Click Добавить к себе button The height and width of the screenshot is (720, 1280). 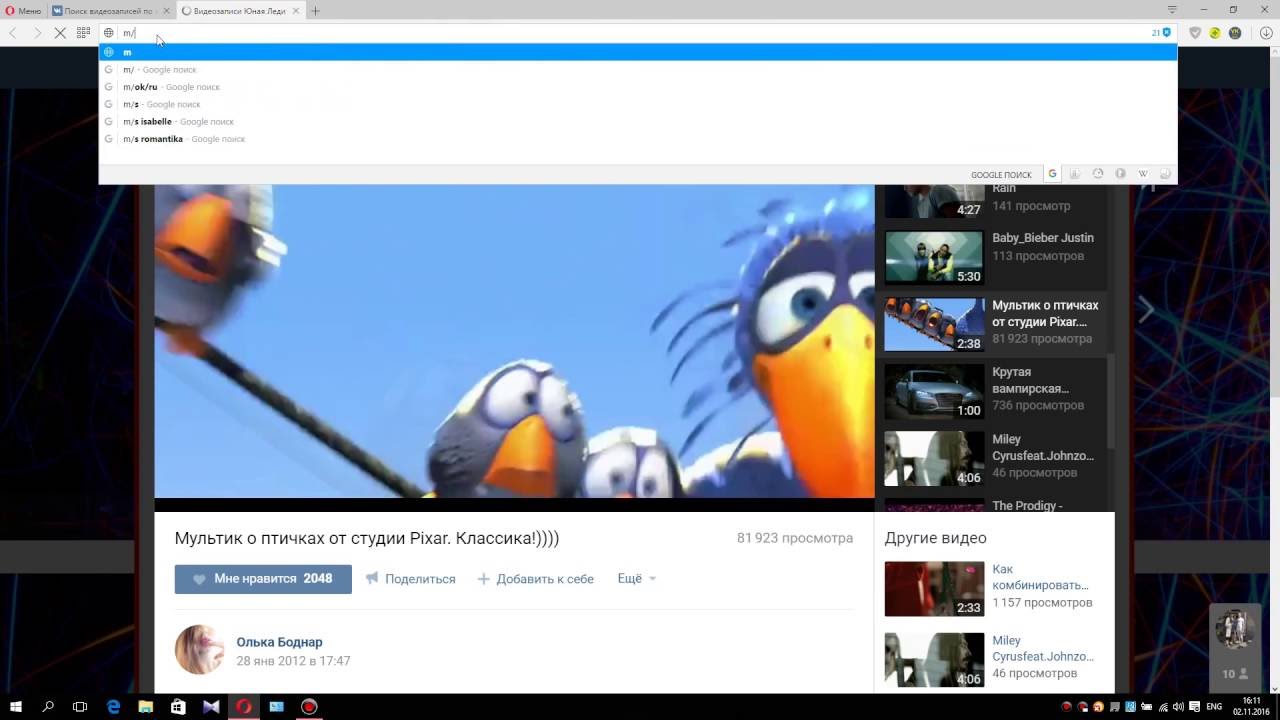click(535, 579)
